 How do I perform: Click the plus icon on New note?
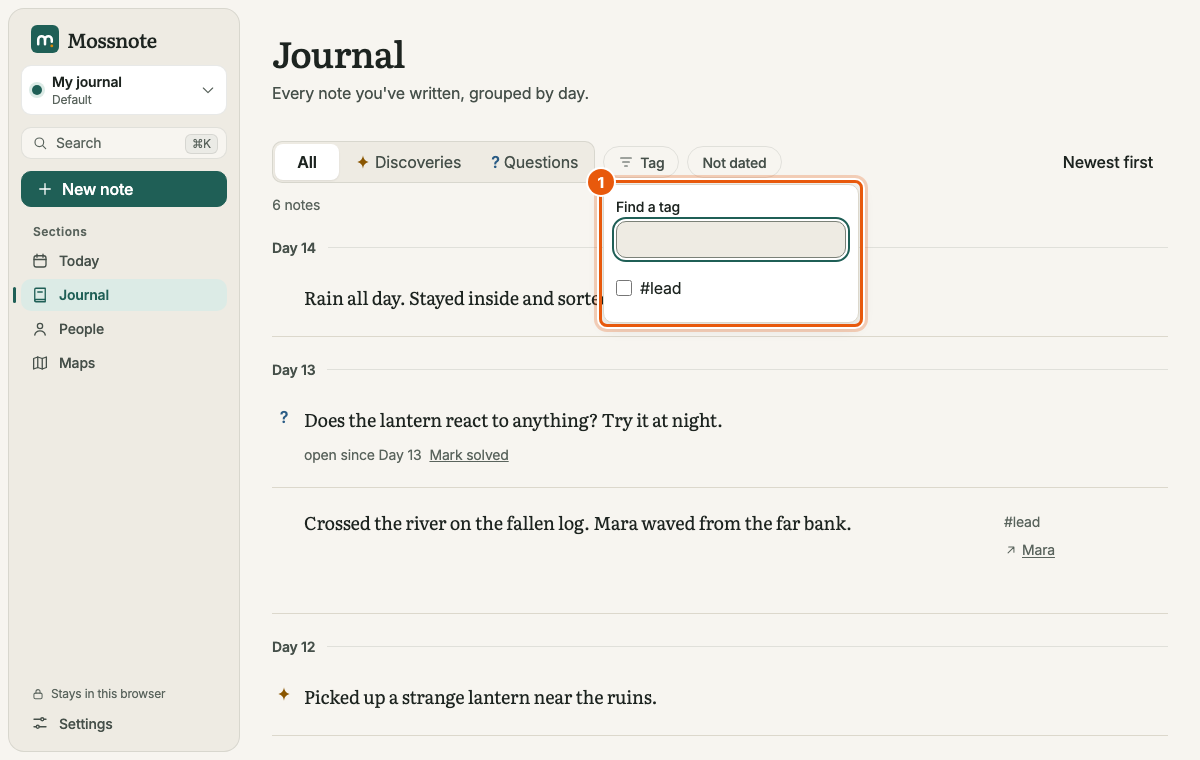(44, 189)
